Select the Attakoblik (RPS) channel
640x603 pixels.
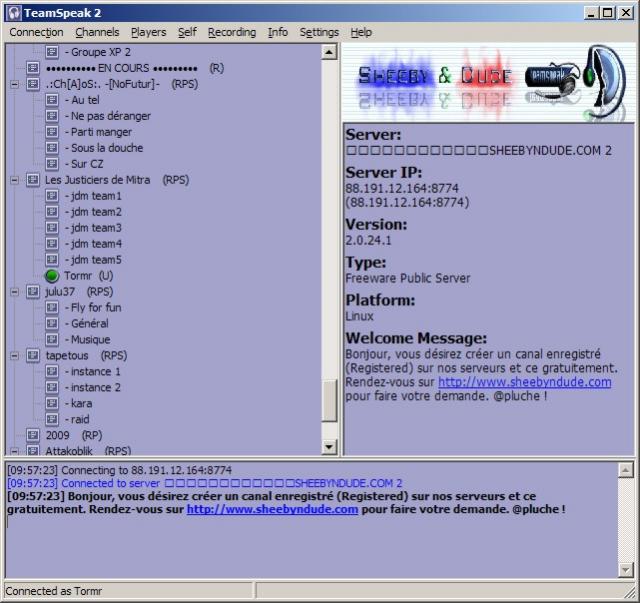pos(88,451)
